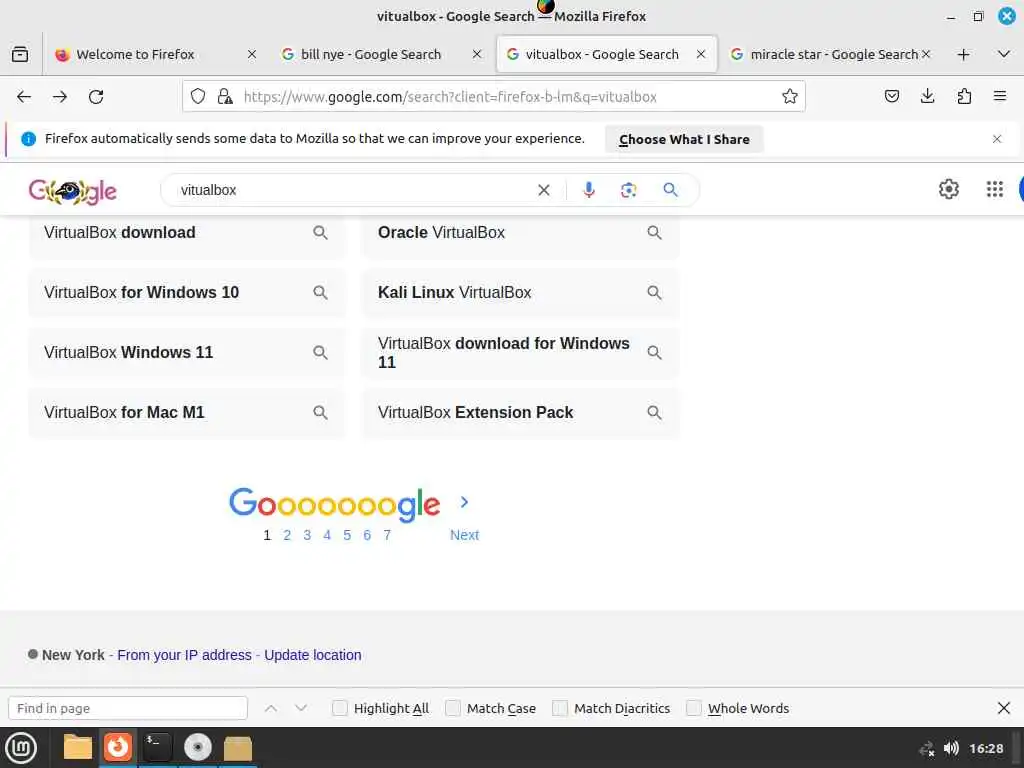Enable Whole Words checkbox

(694, 708)
